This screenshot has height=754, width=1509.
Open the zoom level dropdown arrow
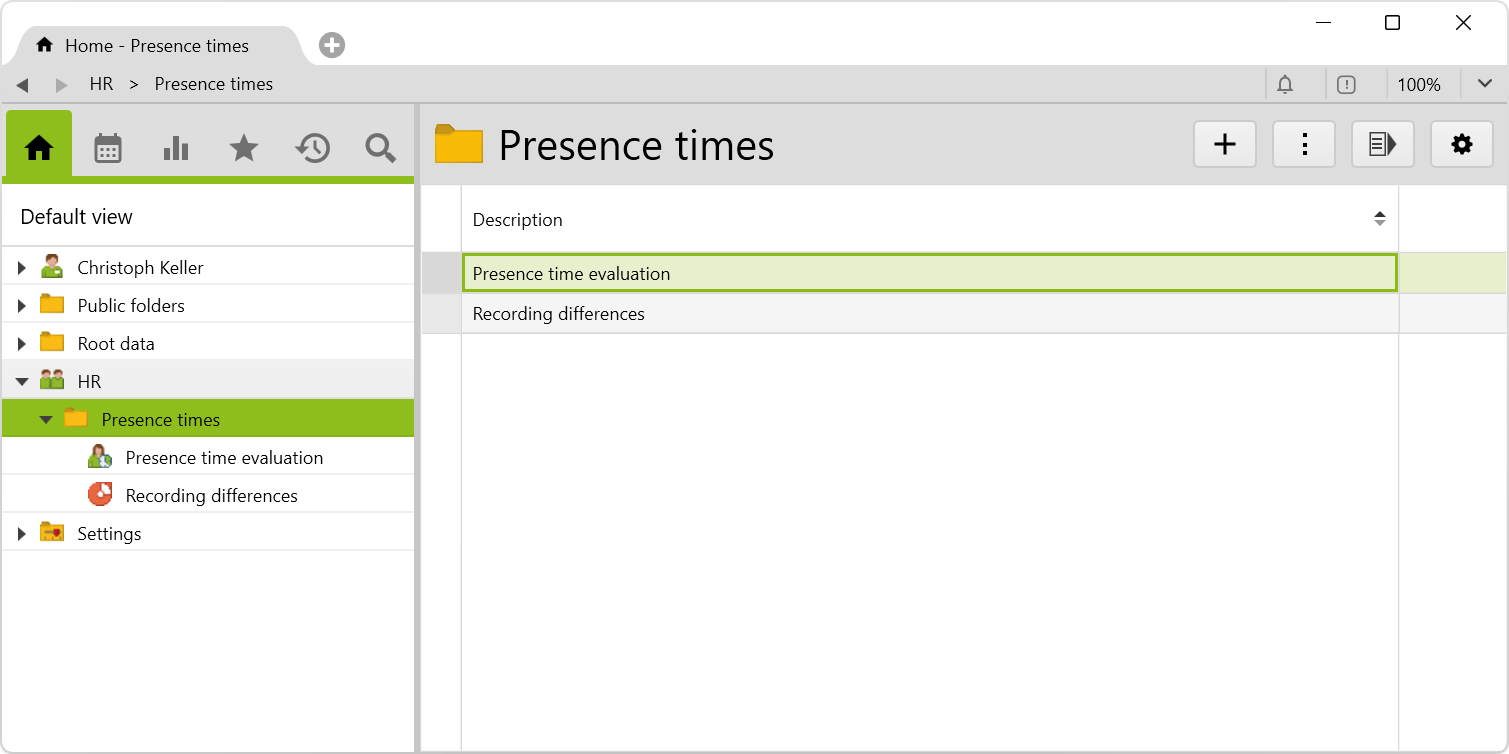pos(1485,84)
